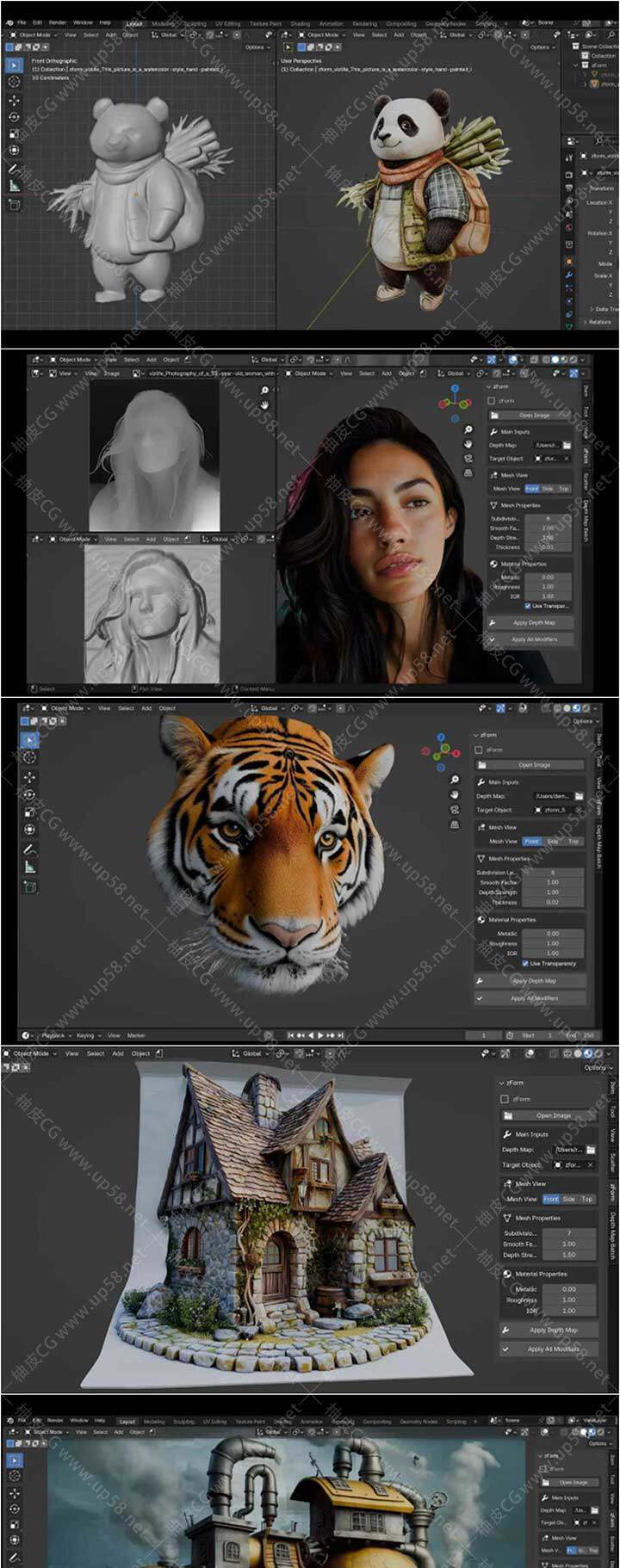Image resolution: width=620 pixels, height=1568 pixels.
Task: Click the zoom magnifier in woman depth-map image editor
Action: [x=264, y=391]
